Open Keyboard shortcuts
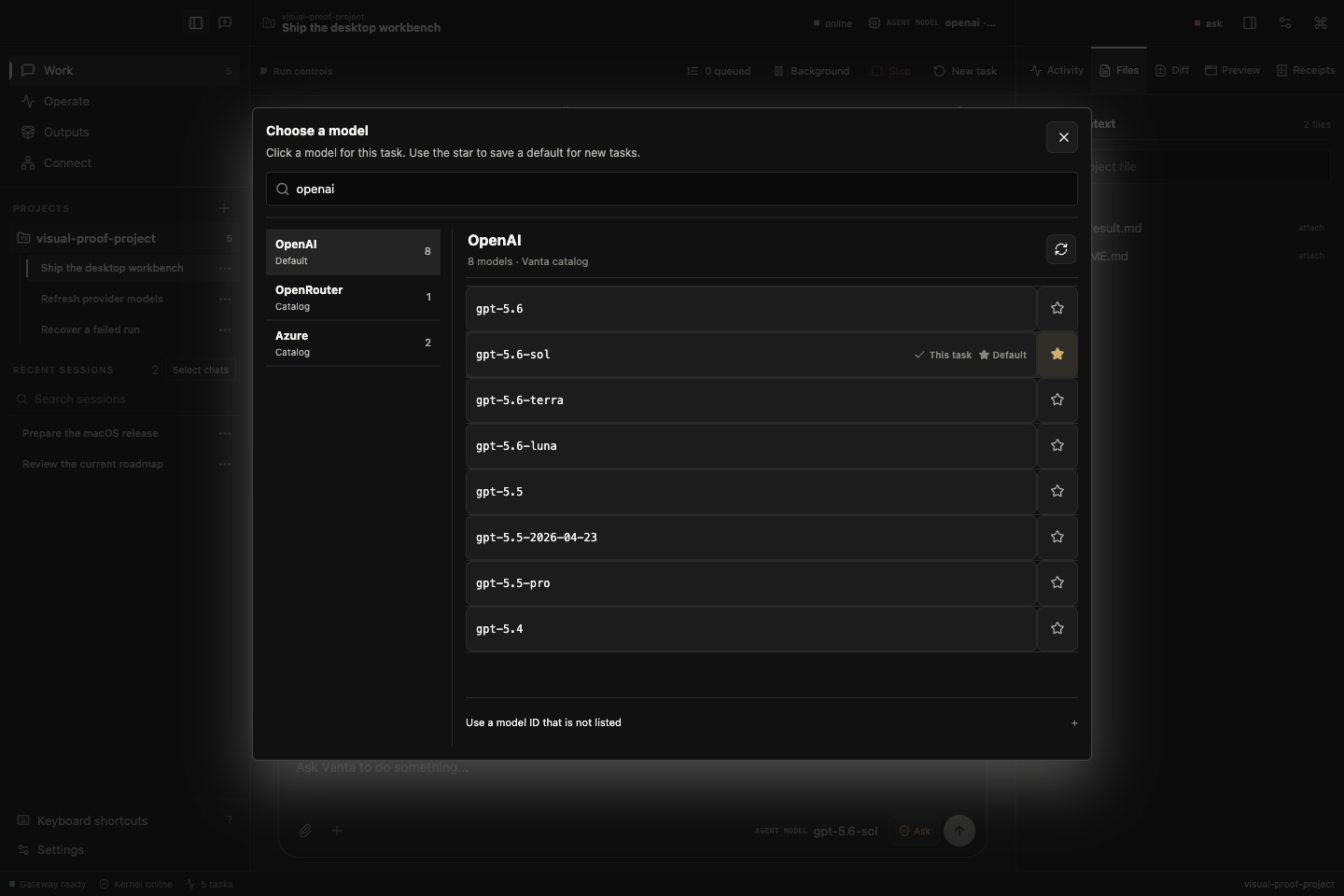This screenshot has height=896, width=1344. (124, 820)
